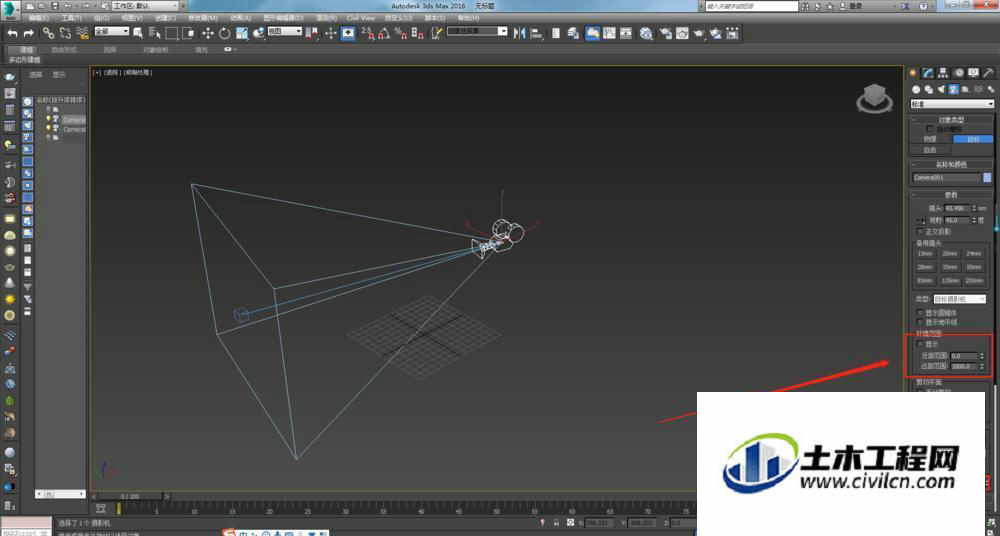Open the 修改器(M) menu
The height and width of the screenshot is (536, 1000).
203,18
